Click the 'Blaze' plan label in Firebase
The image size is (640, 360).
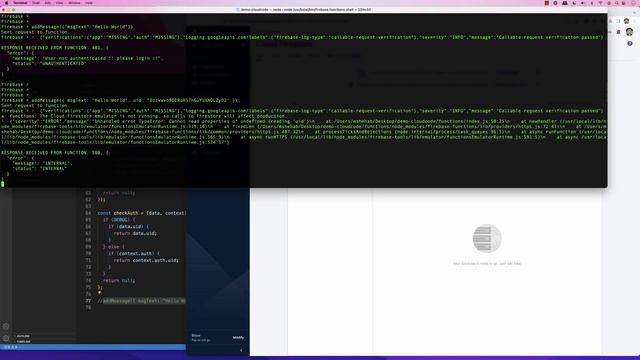coord(196,336)
